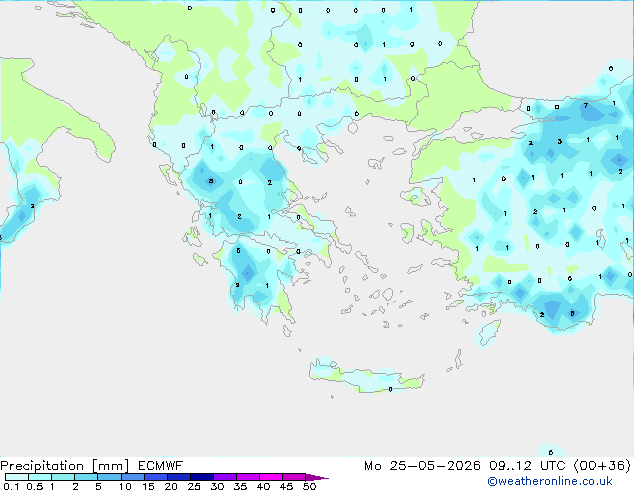Click the '25' legend scale label

tap(194, 486)
